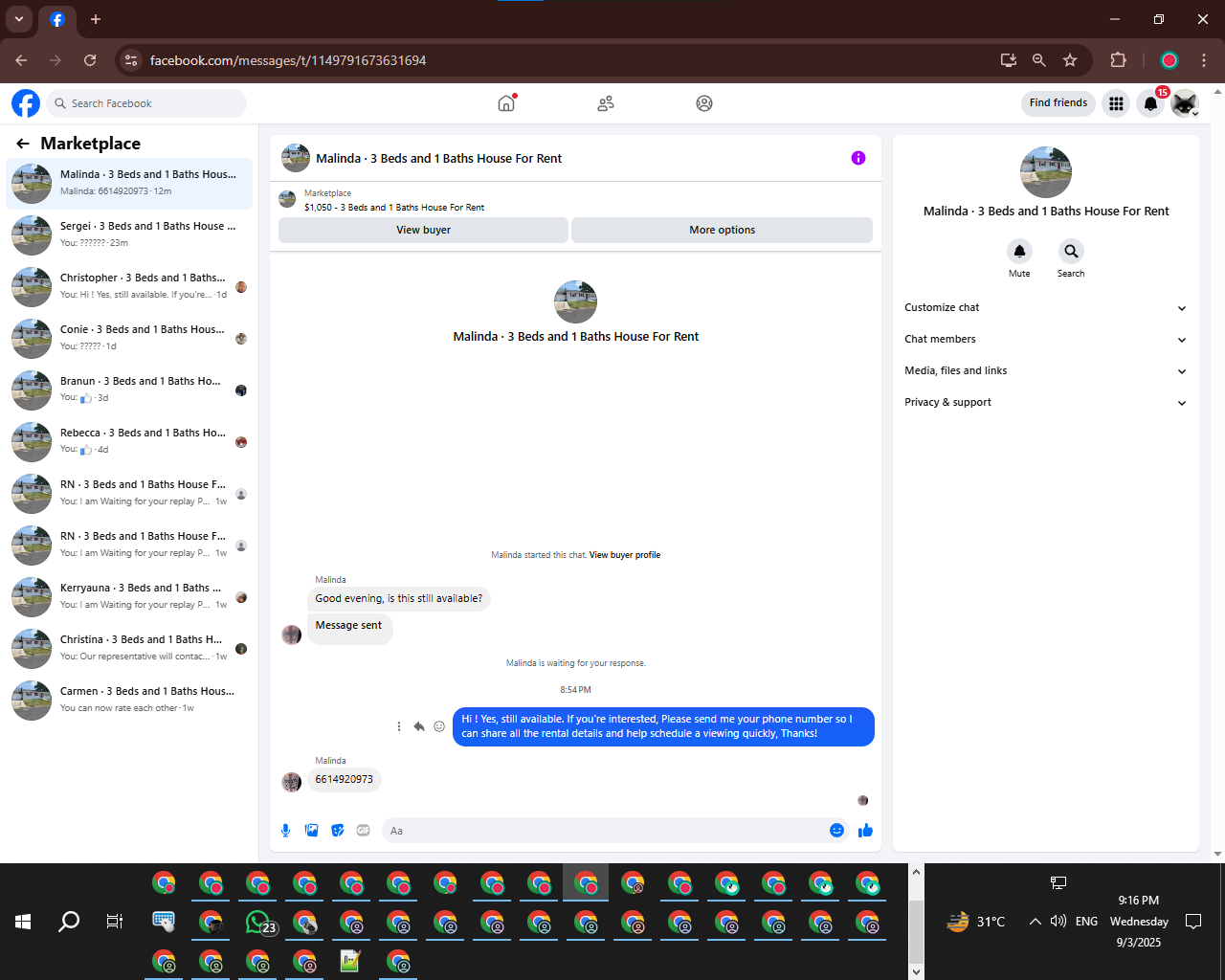
Task: Open the Facebook menu grid icon
Action: click(x=1116, y=103)
